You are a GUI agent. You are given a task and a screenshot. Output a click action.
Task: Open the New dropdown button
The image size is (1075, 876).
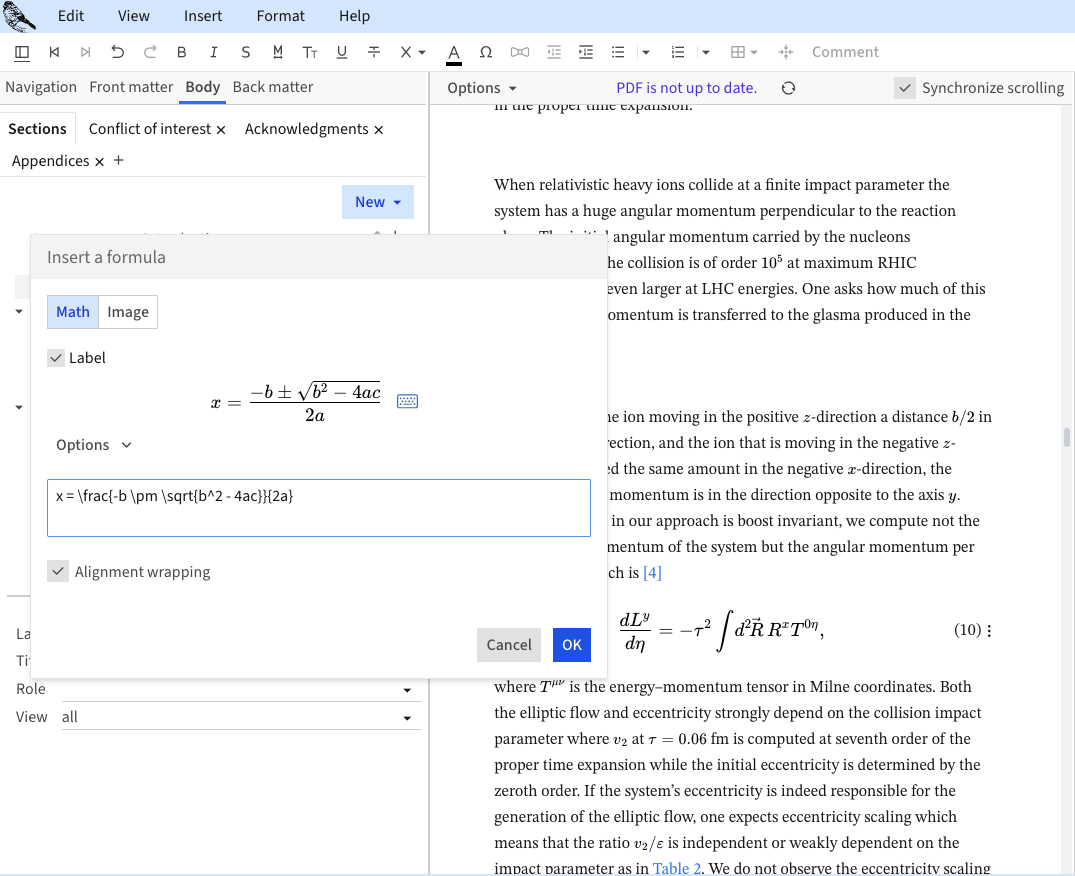377,202
